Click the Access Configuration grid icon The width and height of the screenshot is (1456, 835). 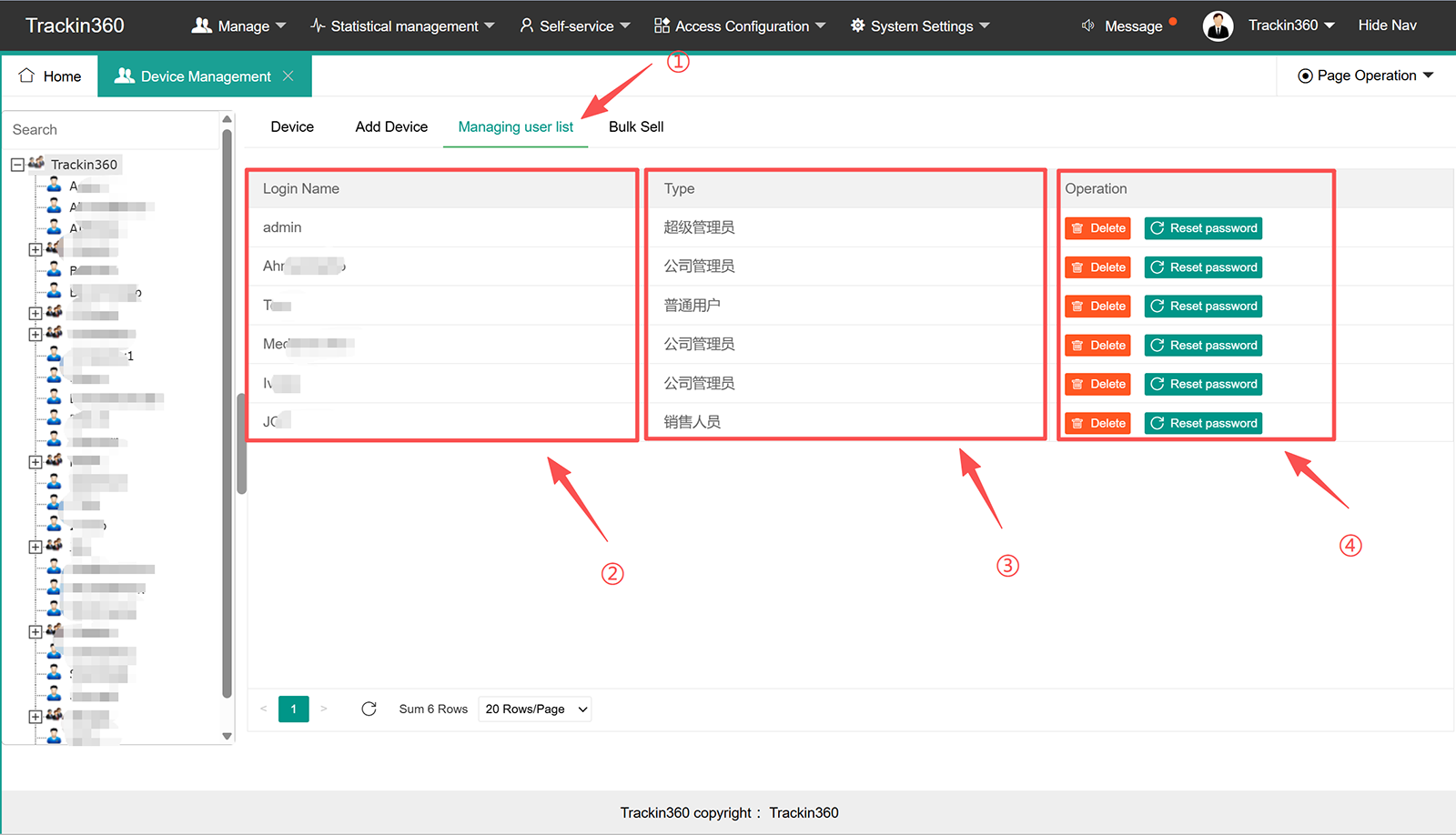[x=662, y=25]
